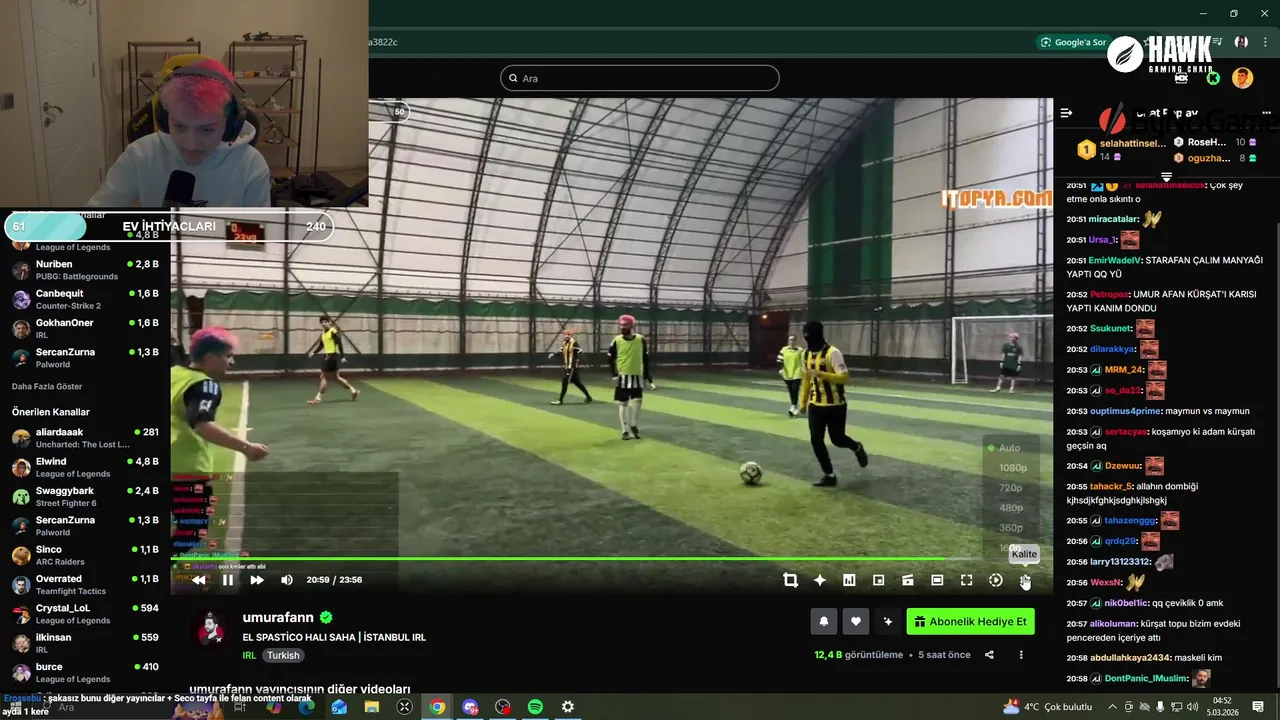Select Auto quality option
Screen dimensions: 1280x720
[x=1009, y=448]
